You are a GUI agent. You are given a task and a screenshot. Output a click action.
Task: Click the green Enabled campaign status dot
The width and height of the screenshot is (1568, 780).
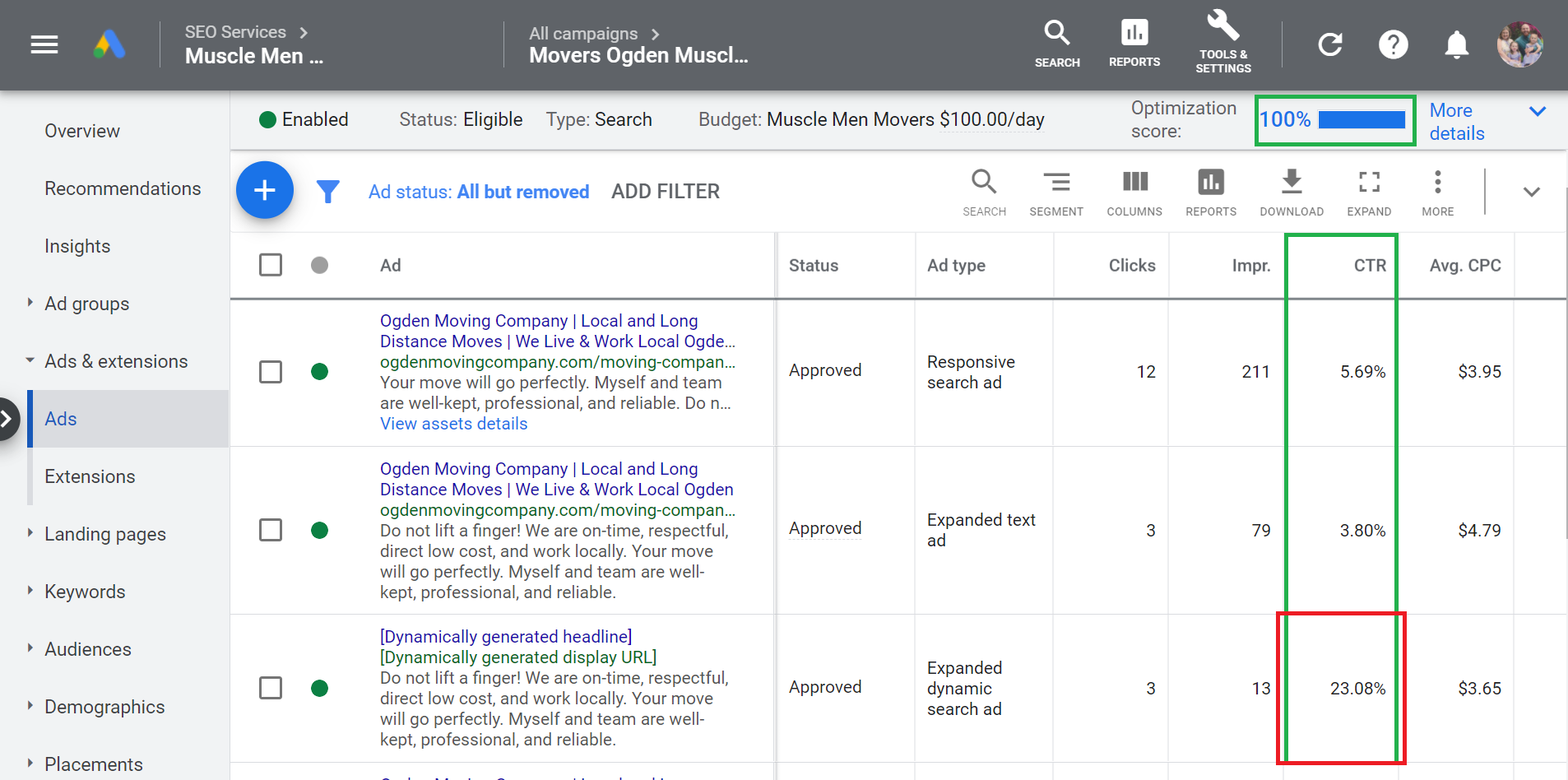click(x=267, y=120)
